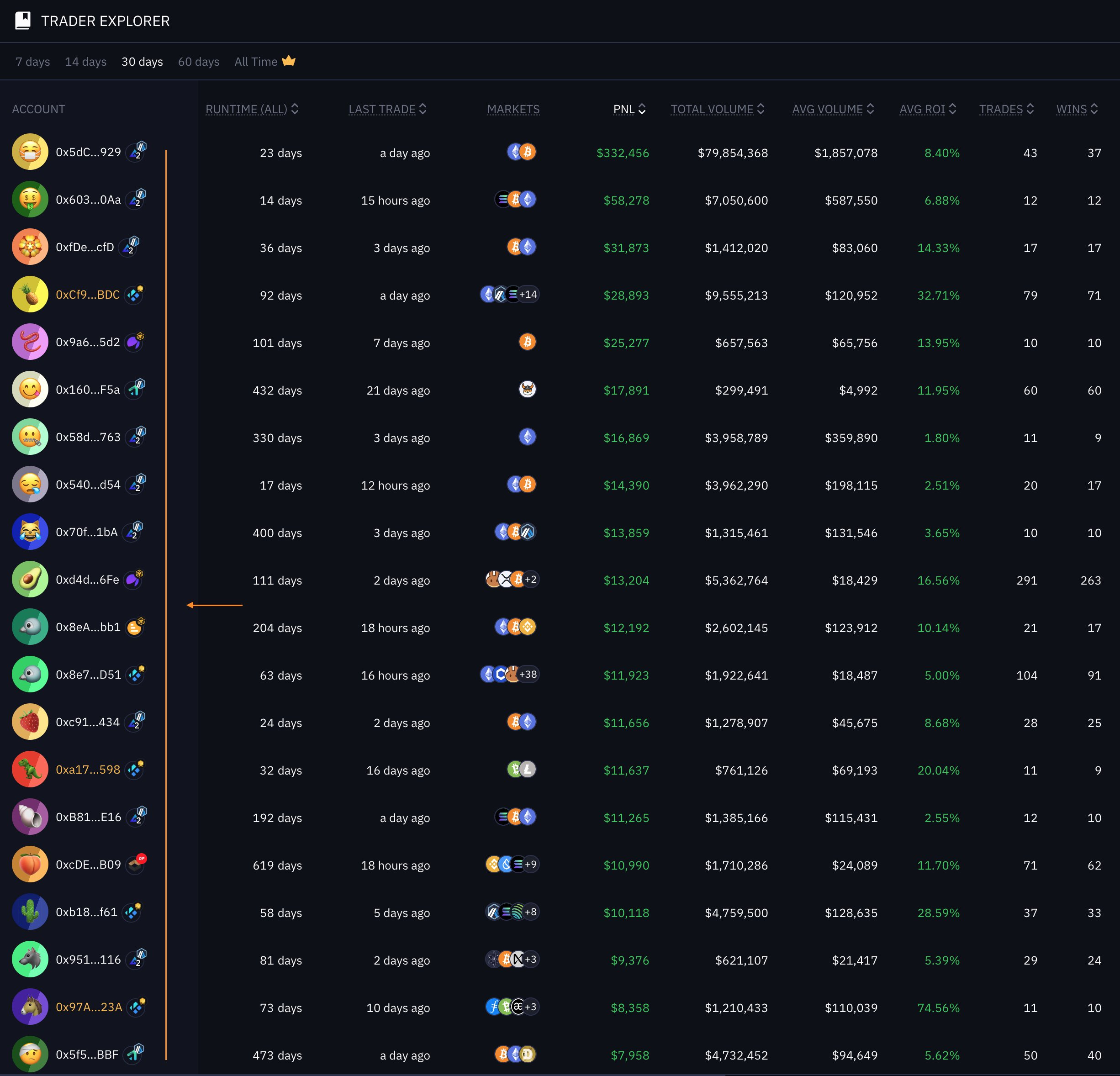Click the worm avatar of 0x9a6...5d2

click(30, 342)
